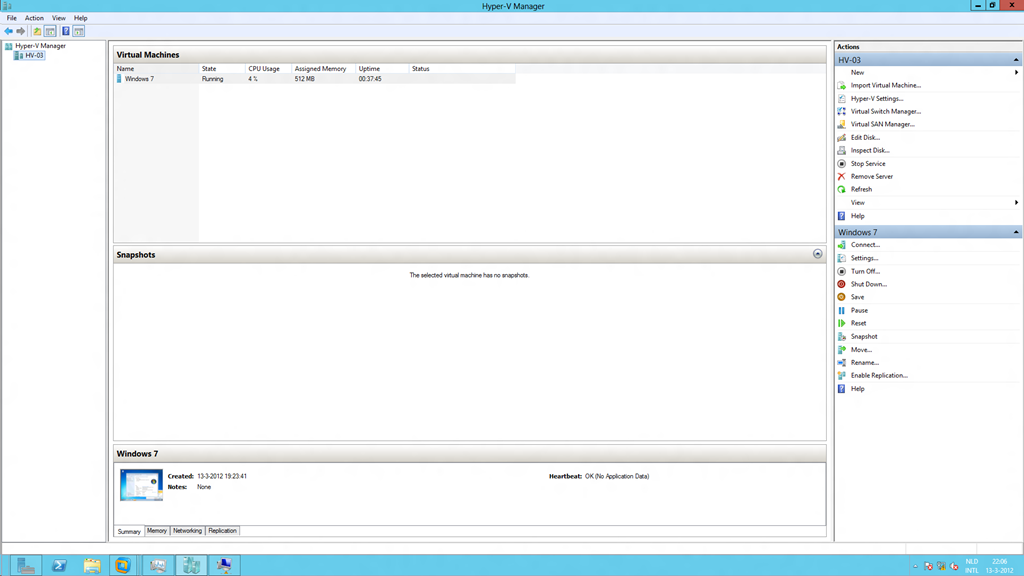
Task: Open the File menu
Action: [x=12, y=18]
